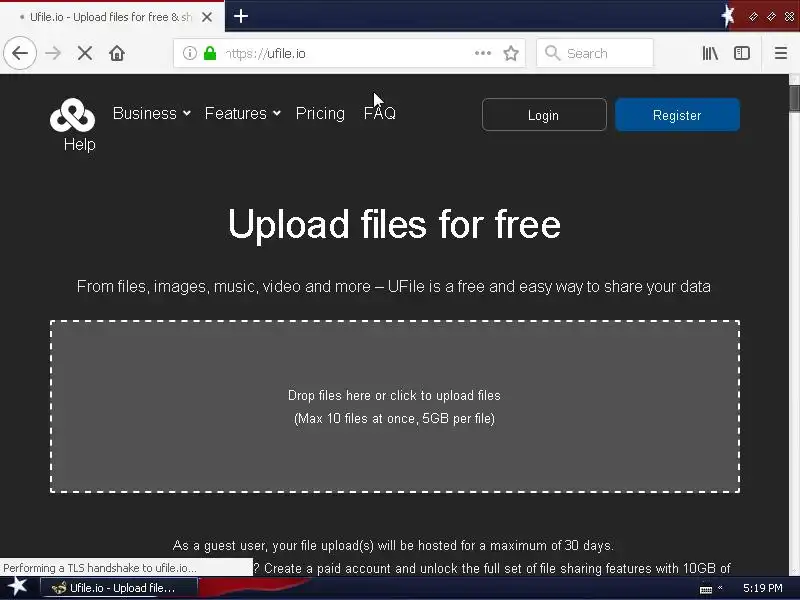Open the Firefox hamburger menu
The height and width of the screenshot is (600, 800).
pos(781,53)
